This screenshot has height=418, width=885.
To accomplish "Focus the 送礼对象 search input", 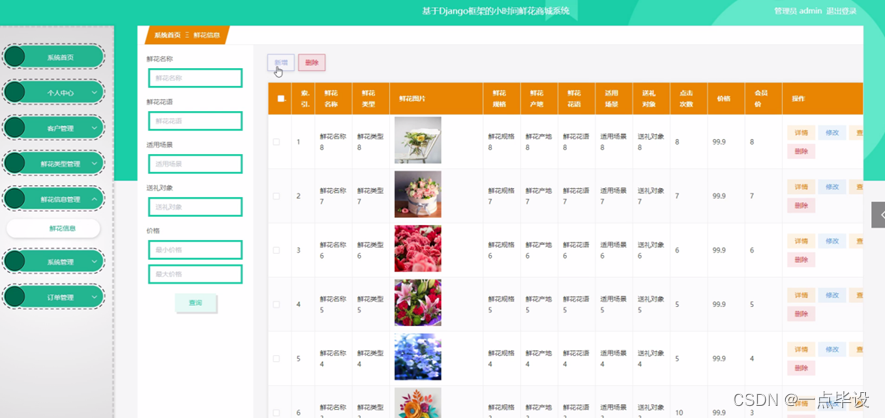I will click(x=195, y=206).
